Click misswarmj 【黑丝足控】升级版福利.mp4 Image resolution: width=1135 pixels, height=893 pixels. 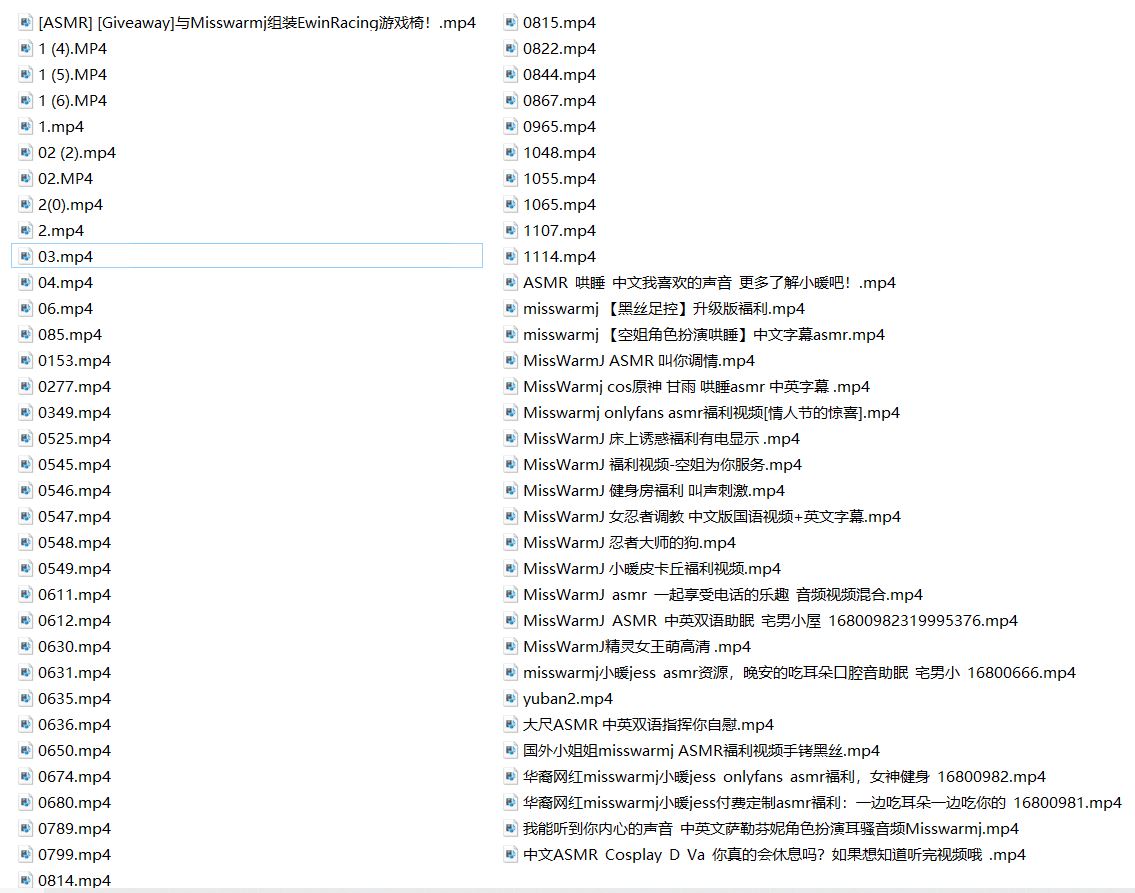point(664,309)
